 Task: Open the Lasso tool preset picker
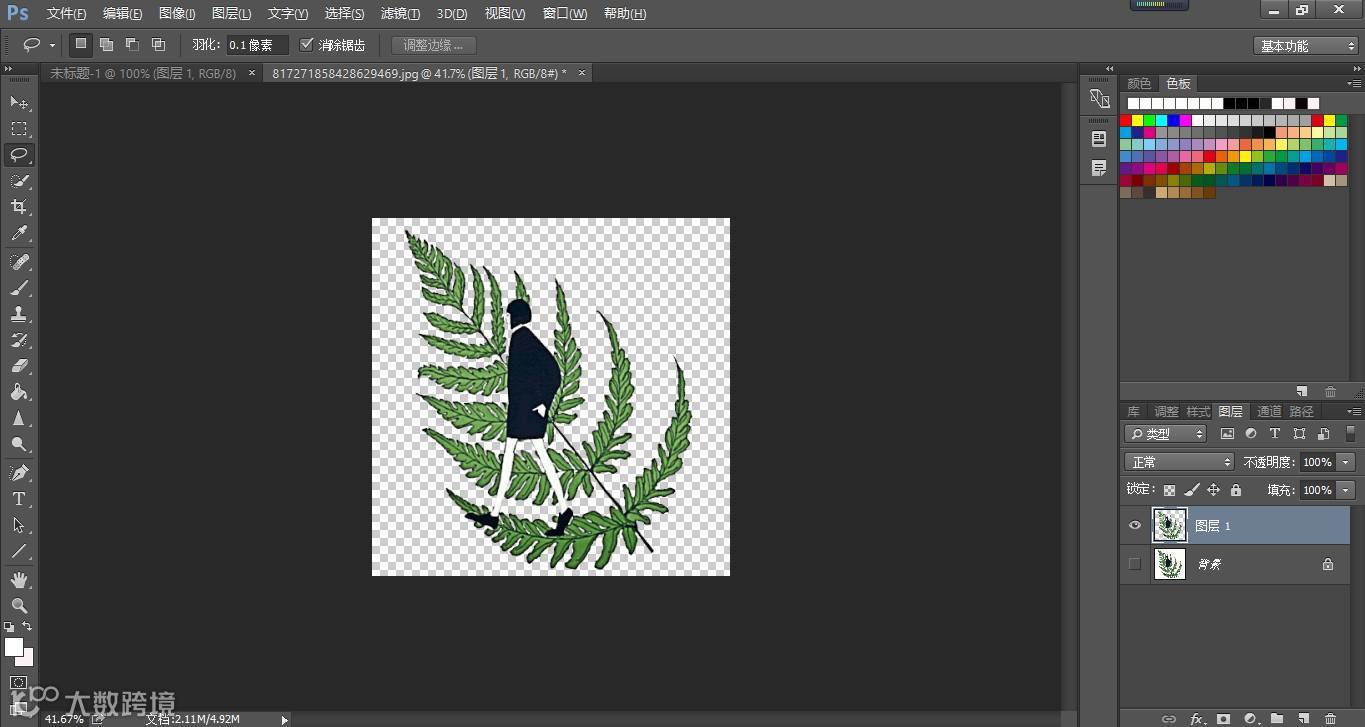coord(52,45)
